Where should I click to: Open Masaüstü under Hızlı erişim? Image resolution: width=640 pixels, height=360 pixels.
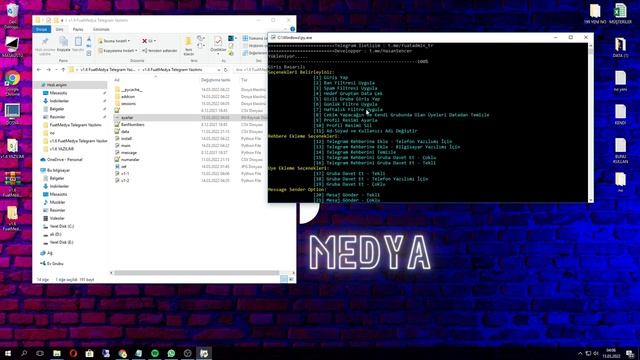tap(58, 93)
